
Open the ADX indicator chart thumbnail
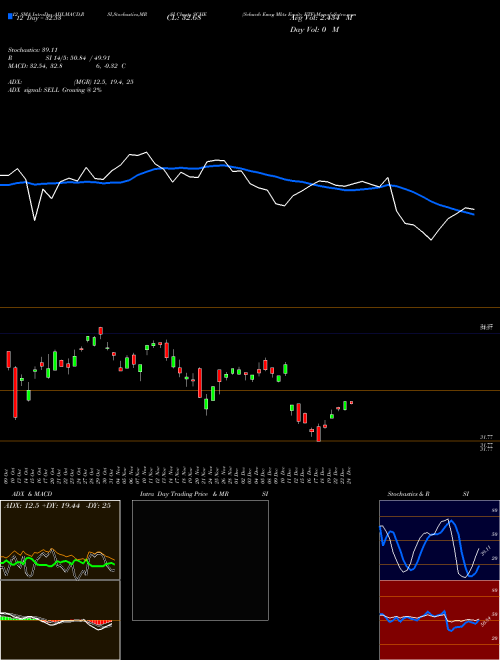tap(60, 540)
